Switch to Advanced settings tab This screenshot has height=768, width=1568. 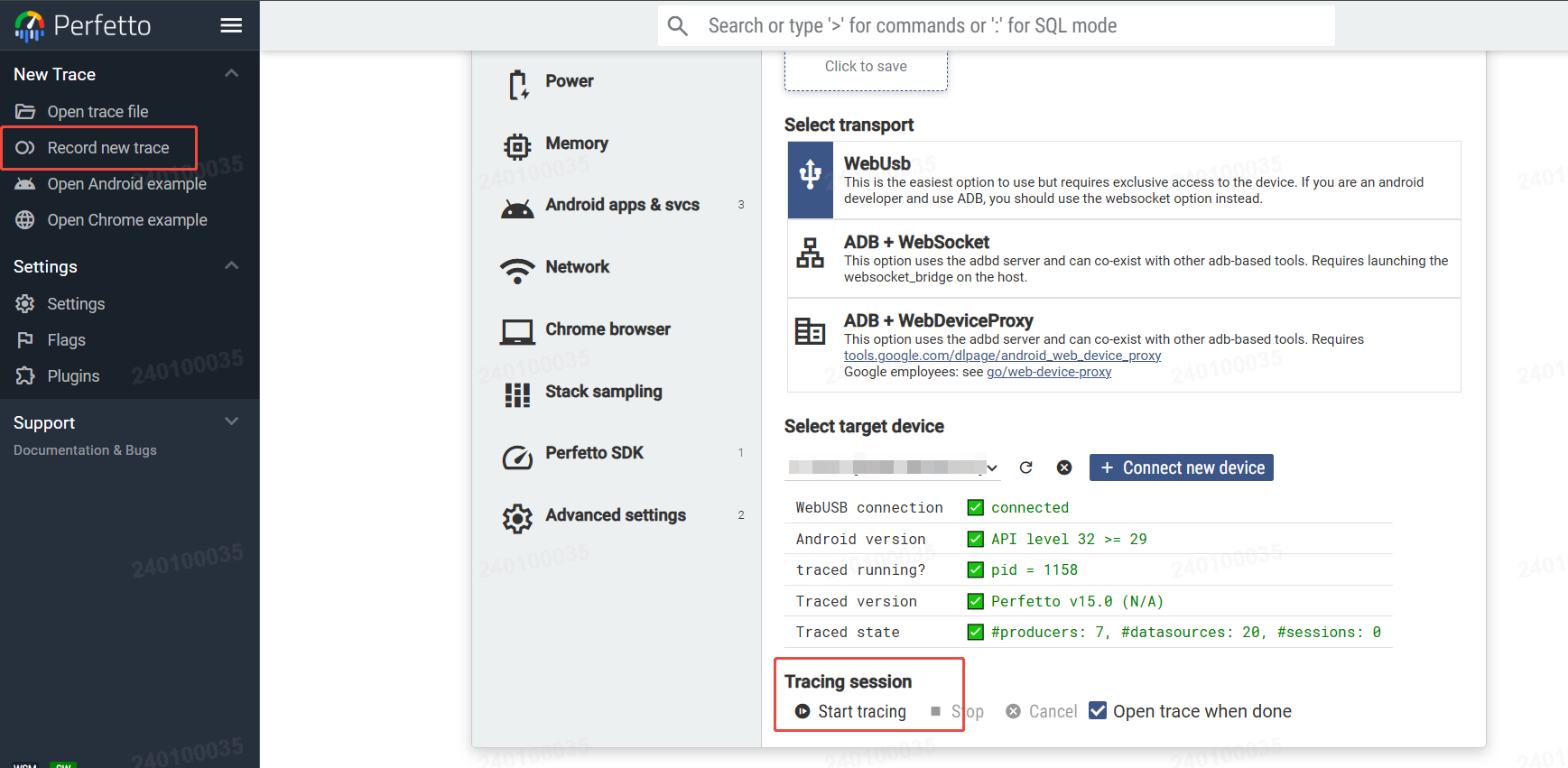pos(617,519)
